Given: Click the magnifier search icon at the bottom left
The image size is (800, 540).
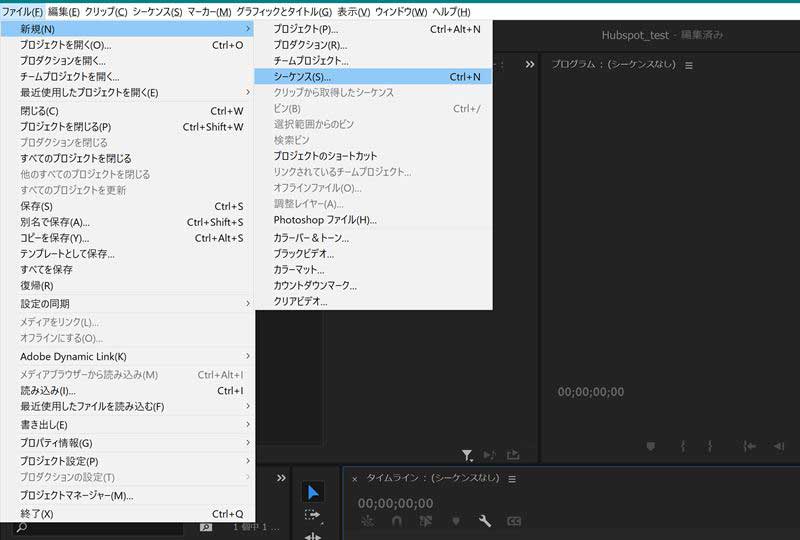Looking at the screenshot, I should (x=21, y=527).
